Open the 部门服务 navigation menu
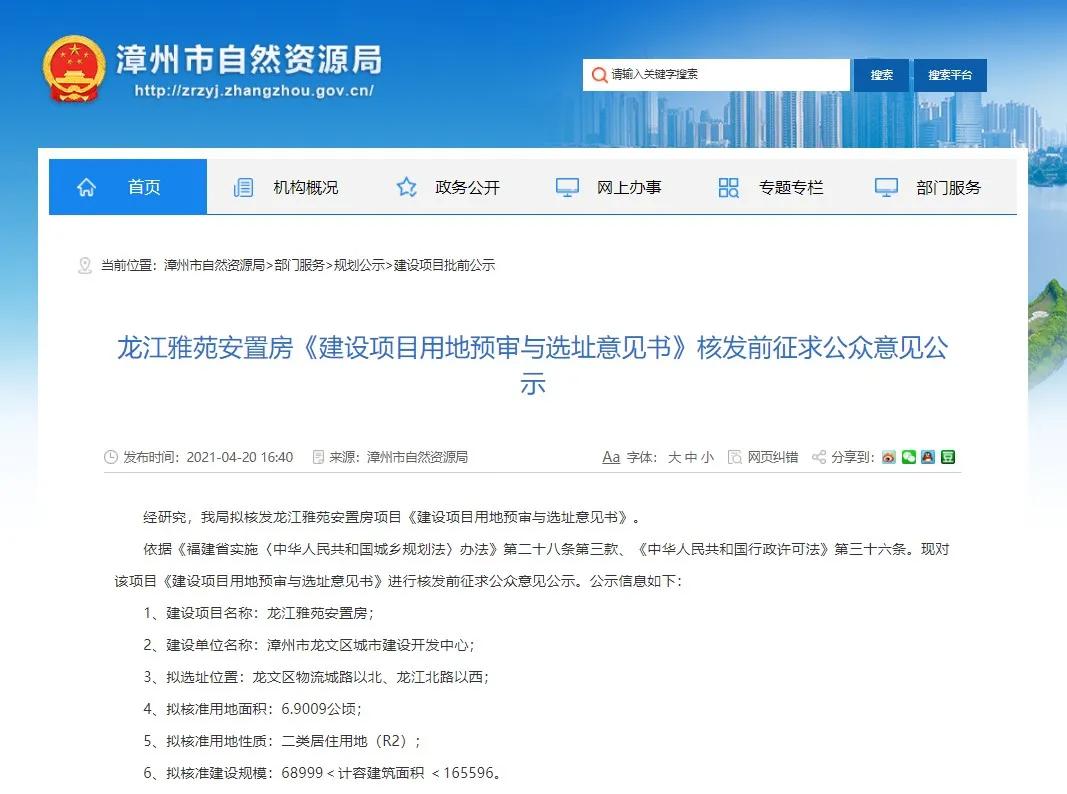The width and height of the screenshot is (1067, 794). [946, 186]
